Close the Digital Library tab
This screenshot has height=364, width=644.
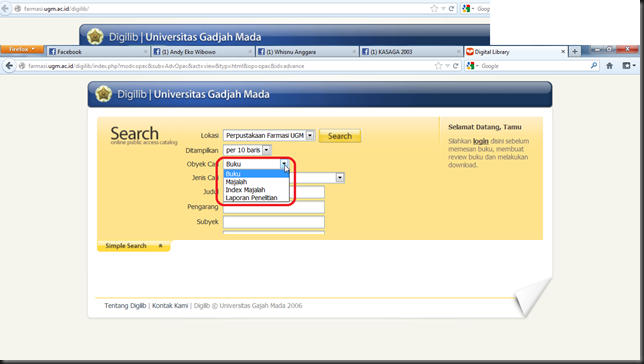tap(563, 52)
